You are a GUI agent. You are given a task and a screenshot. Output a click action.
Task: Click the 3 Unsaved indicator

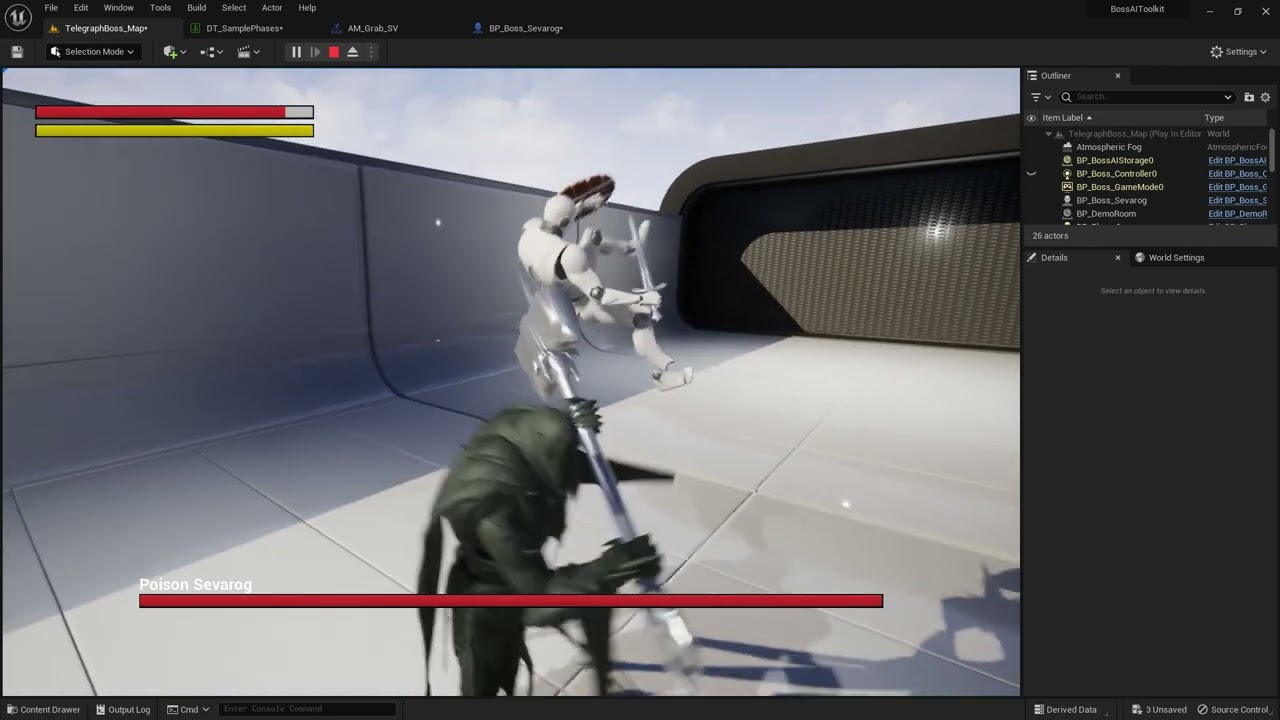tap(1159, 710)
